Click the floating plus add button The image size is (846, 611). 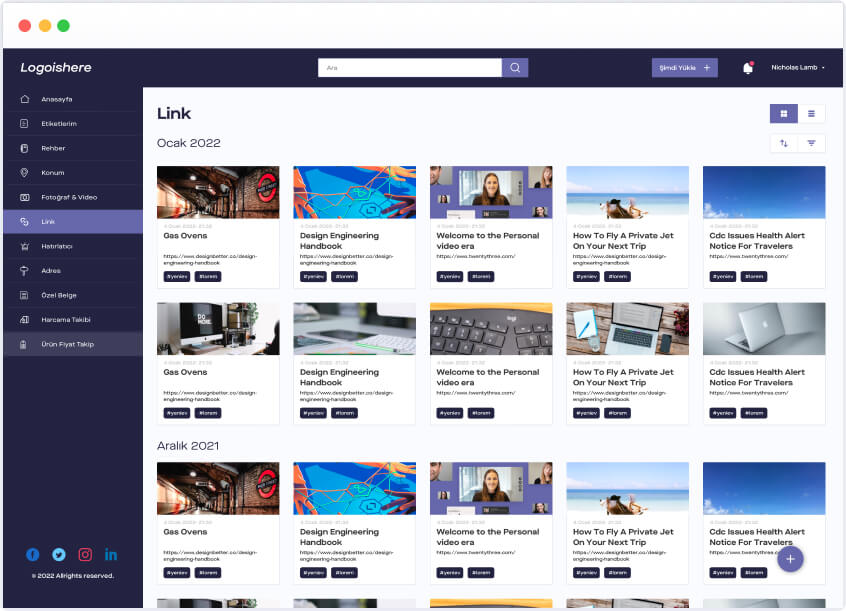click(x=790, y=559)
